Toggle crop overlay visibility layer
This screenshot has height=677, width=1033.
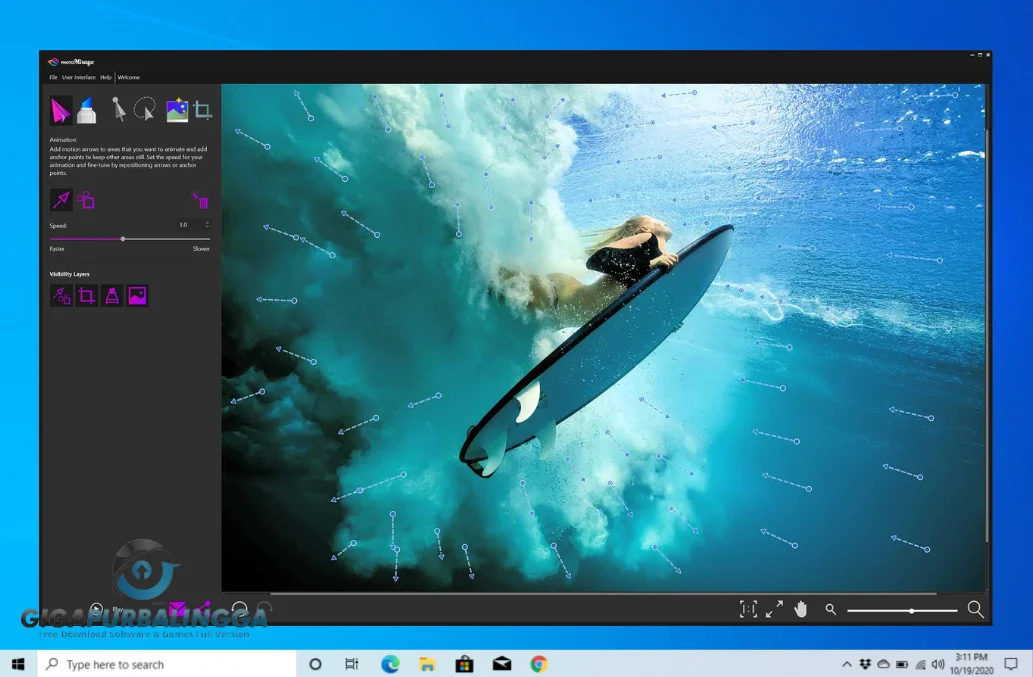(88, 294)
